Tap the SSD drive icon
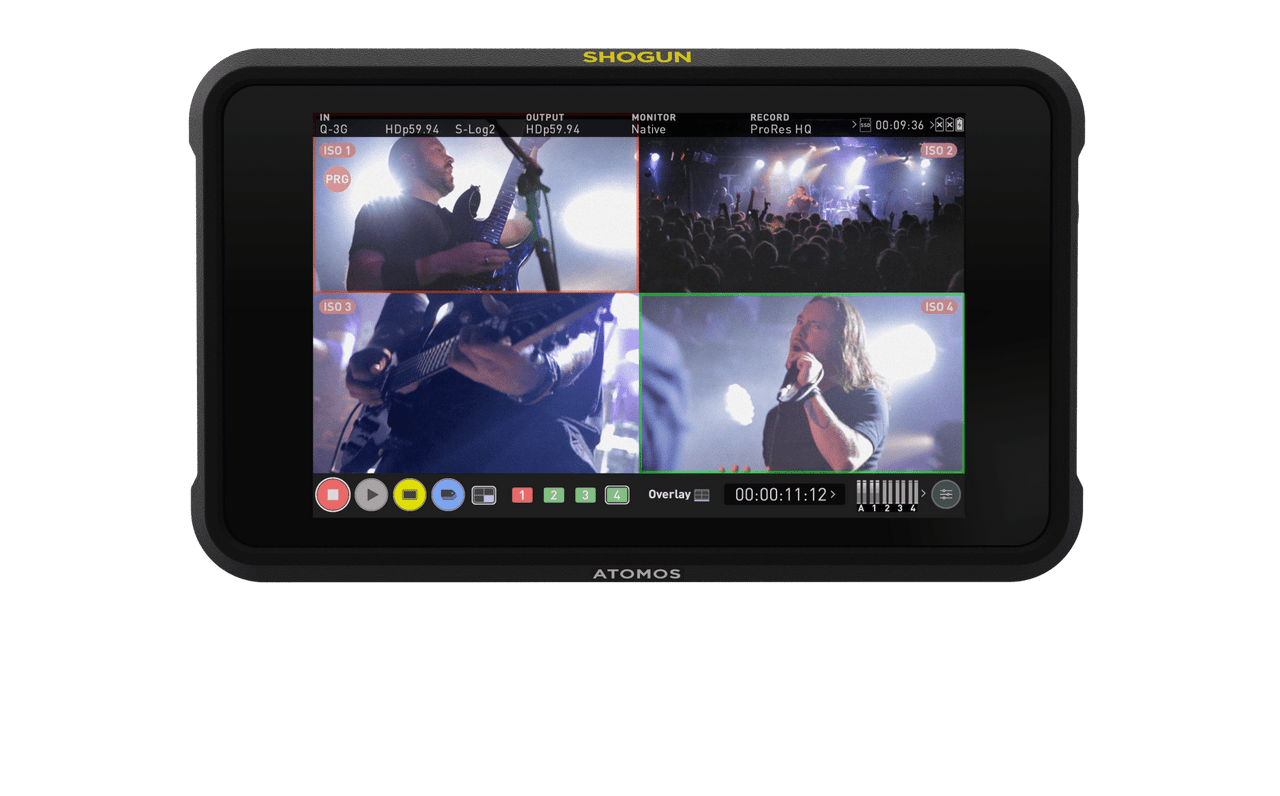This screenshot has width=1280, height=796. point(865,125)
